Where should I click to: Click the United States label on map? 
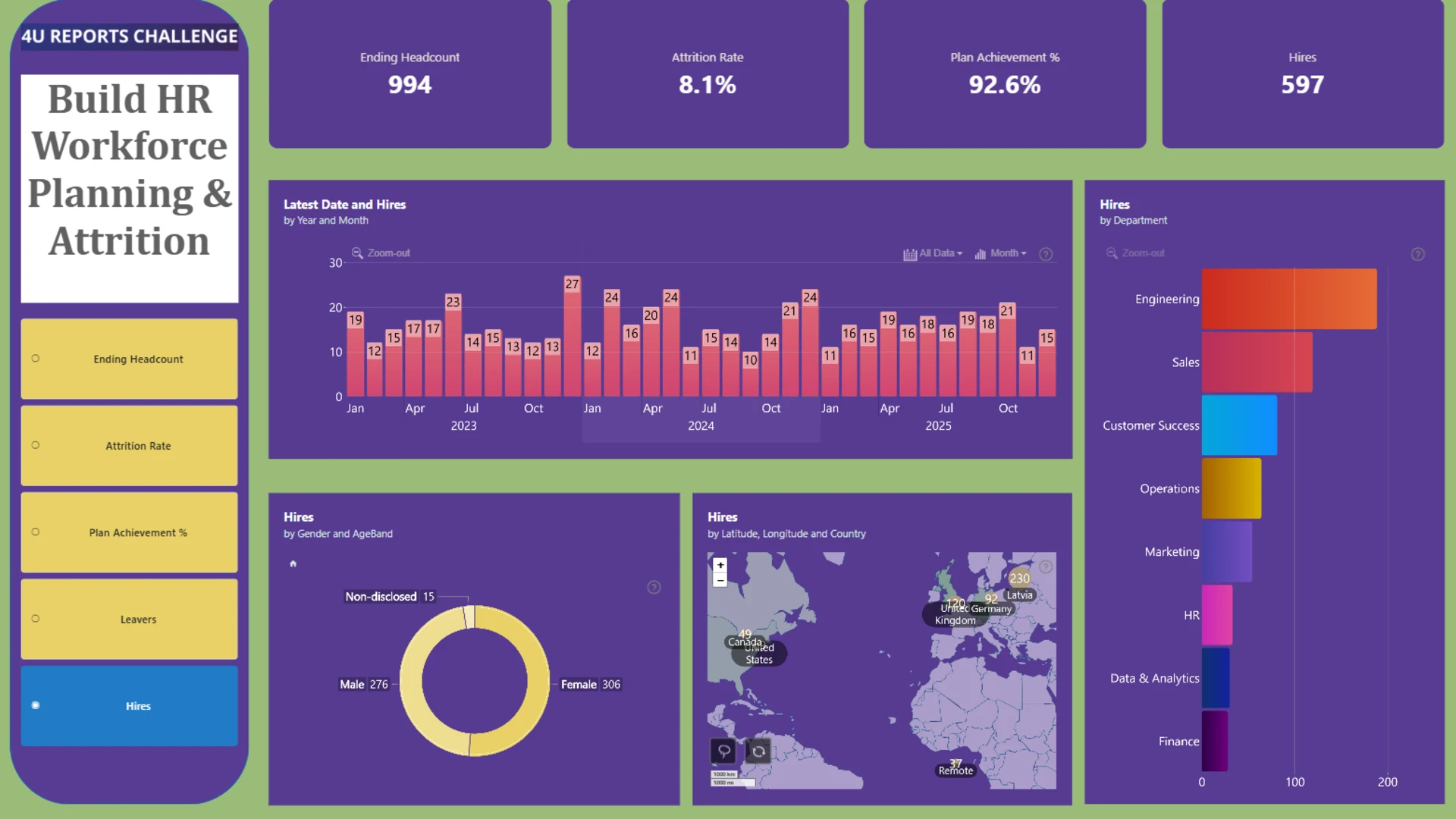click(759, 654)
